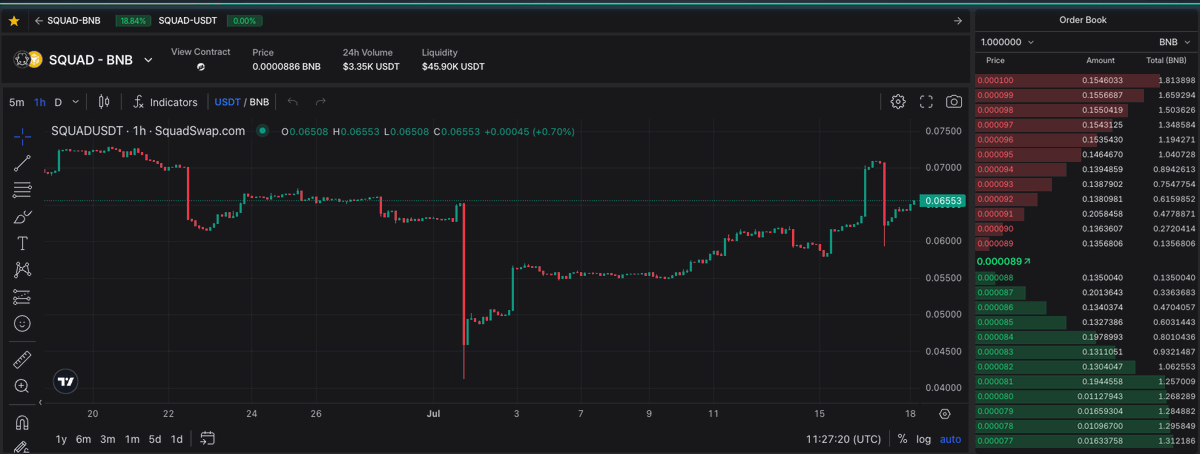Select the prediction and measurement tool
Image resolution: width=1200 pixels, height=454 pixels.
(x=22, y=297)
